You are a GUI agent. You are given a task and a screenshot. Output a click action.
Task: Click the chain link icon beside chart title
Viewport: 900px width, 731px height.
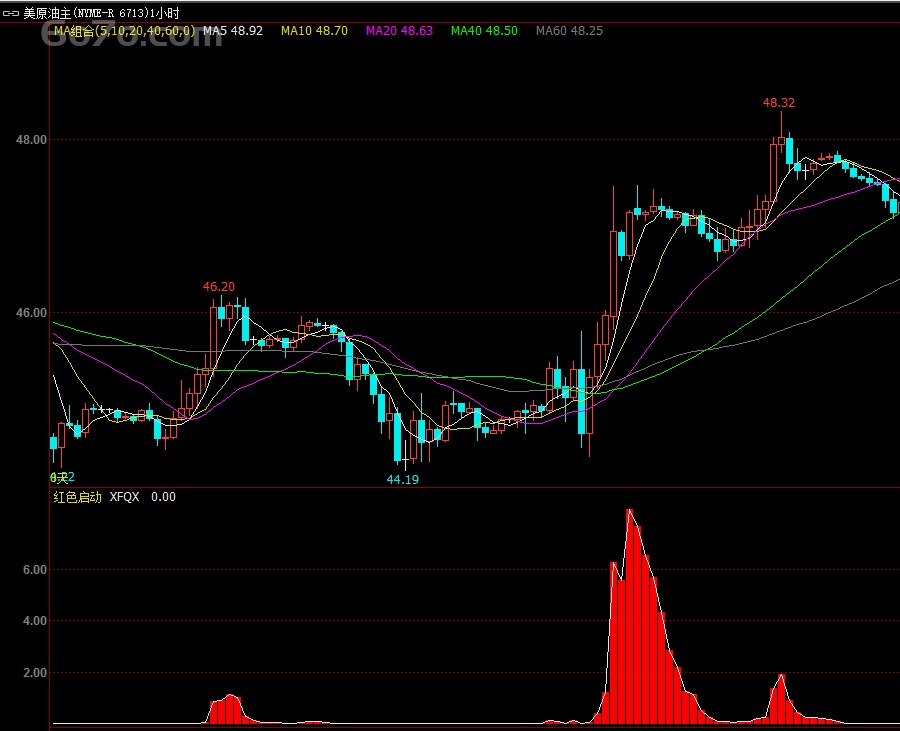pos(10,13)
